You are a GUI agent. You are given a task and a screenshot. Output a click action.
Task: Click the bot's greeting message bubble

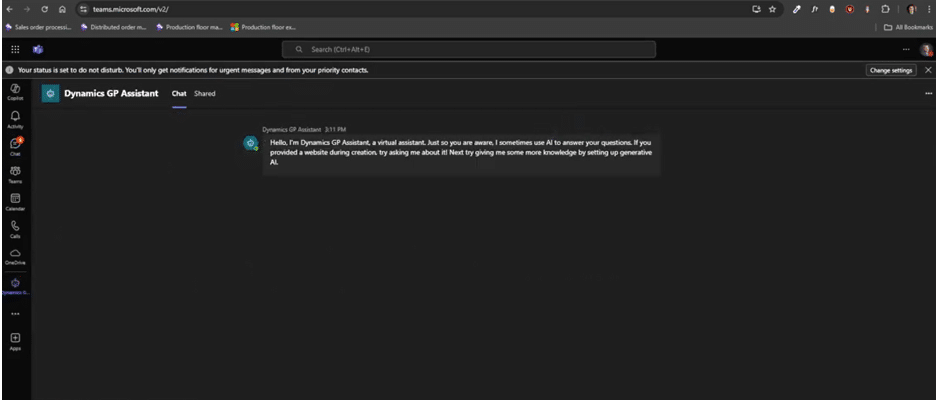tap(461, 153)
